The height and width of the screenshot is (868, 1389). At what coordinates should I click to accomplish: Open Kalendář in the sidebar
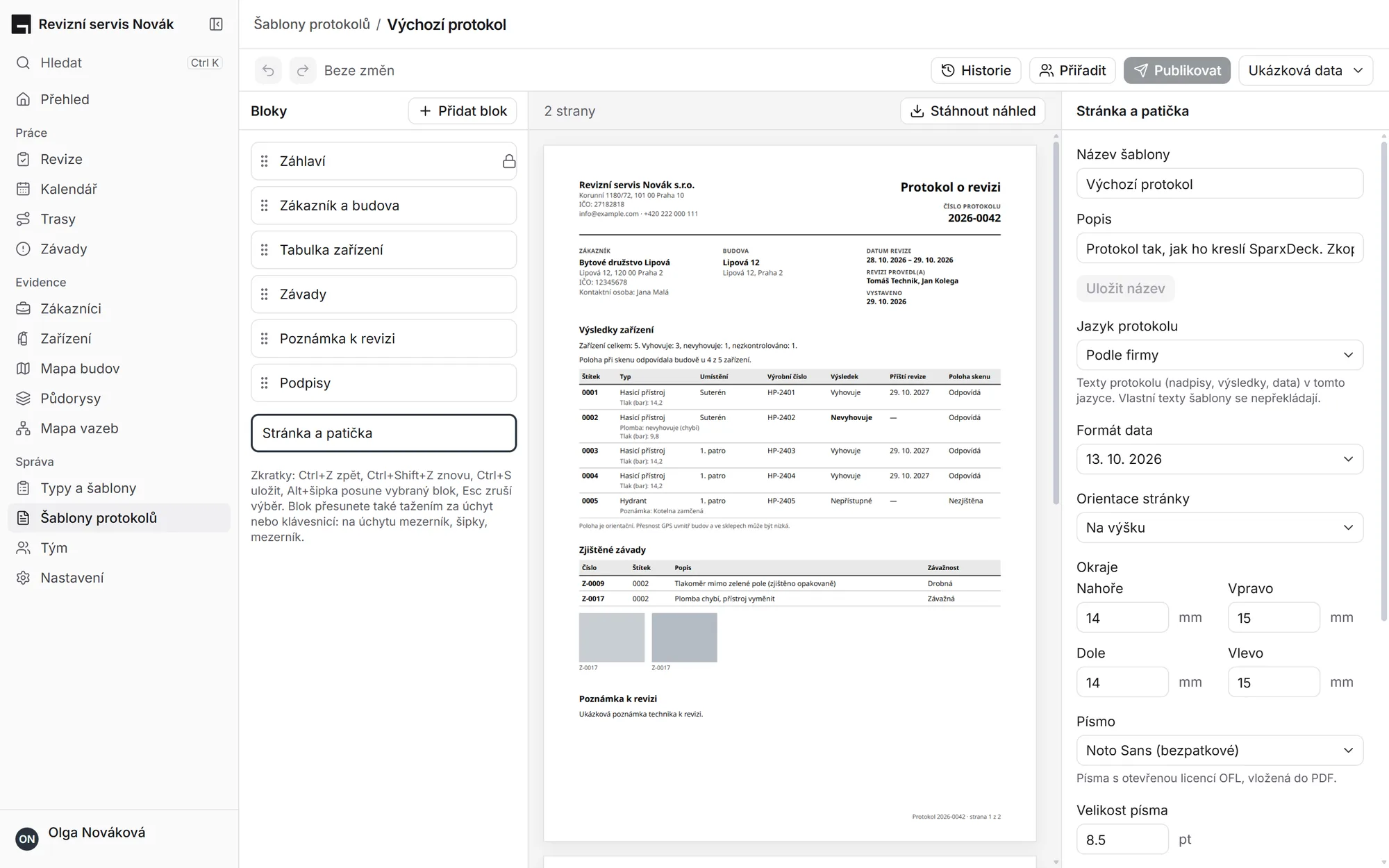(119, 189)
